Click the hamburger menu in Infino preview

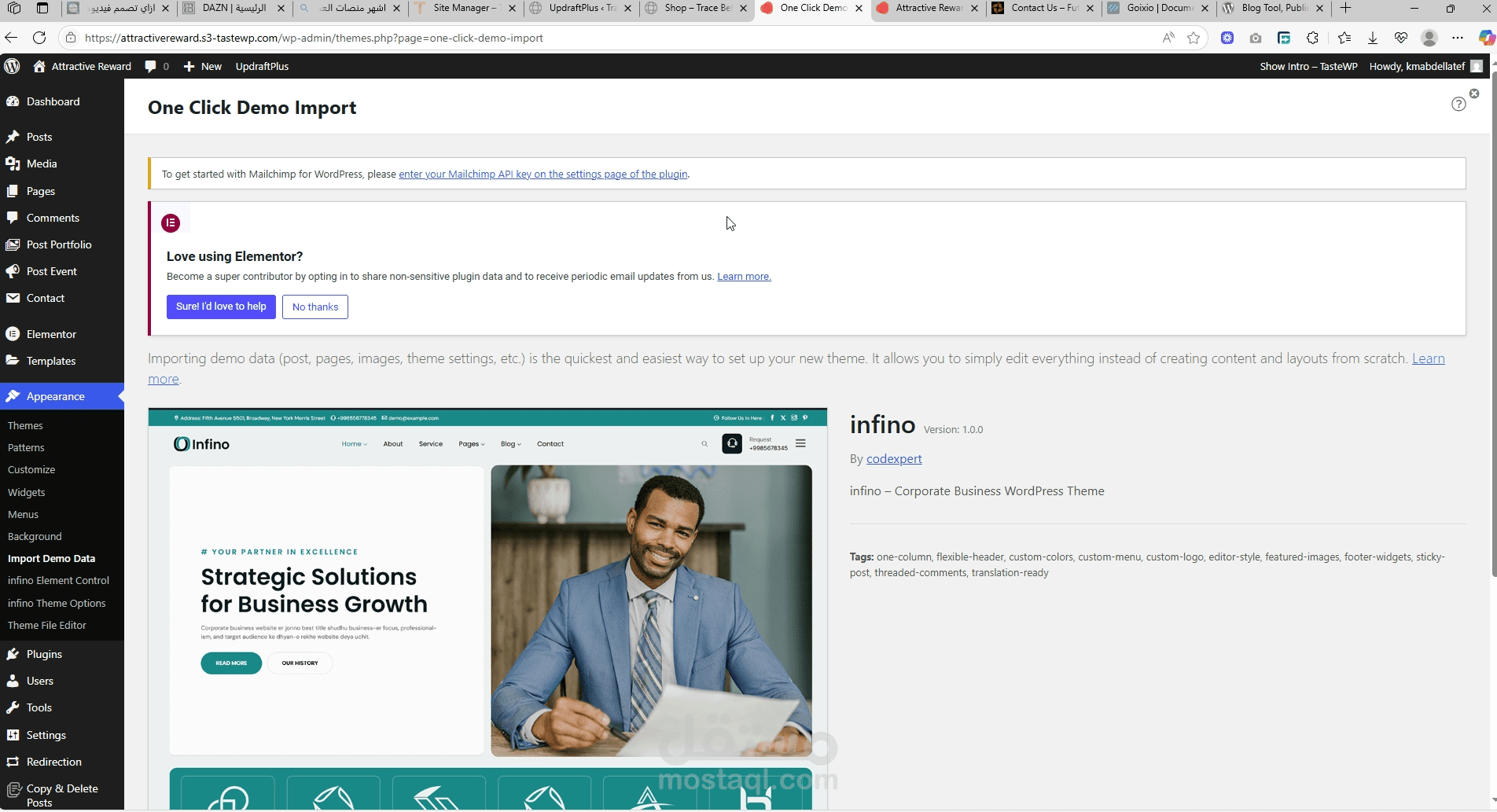800,443
